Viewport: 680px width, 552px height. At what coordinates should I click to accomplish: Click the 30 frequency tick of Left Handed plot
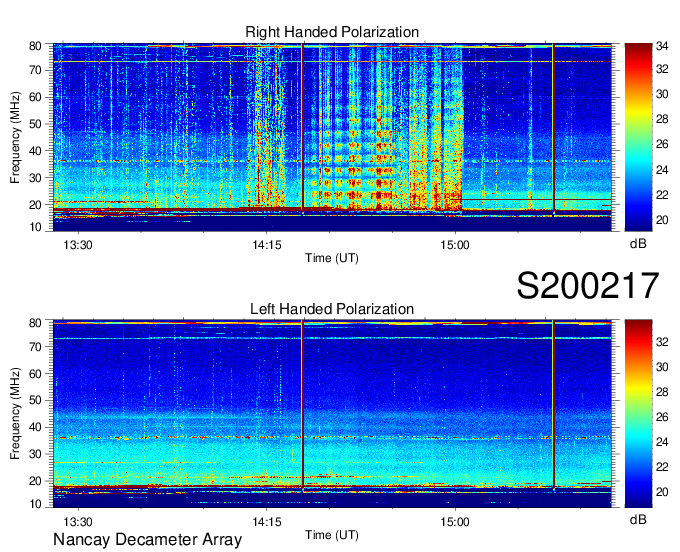pyautogui.click(x=35, y=454)
